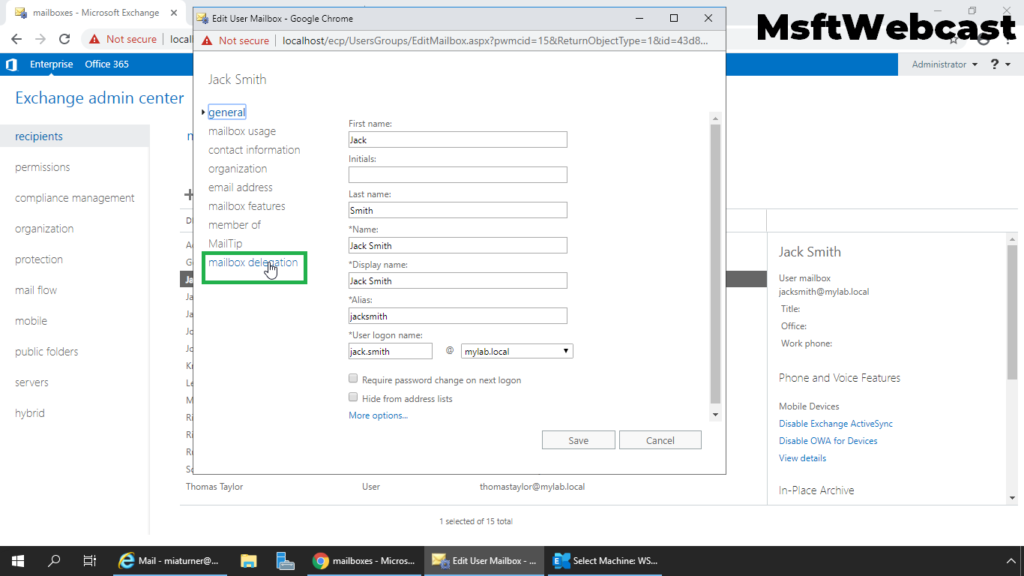Open Windows taskbar search
Screen dimensions: 1024x576
tap(54, 560)
